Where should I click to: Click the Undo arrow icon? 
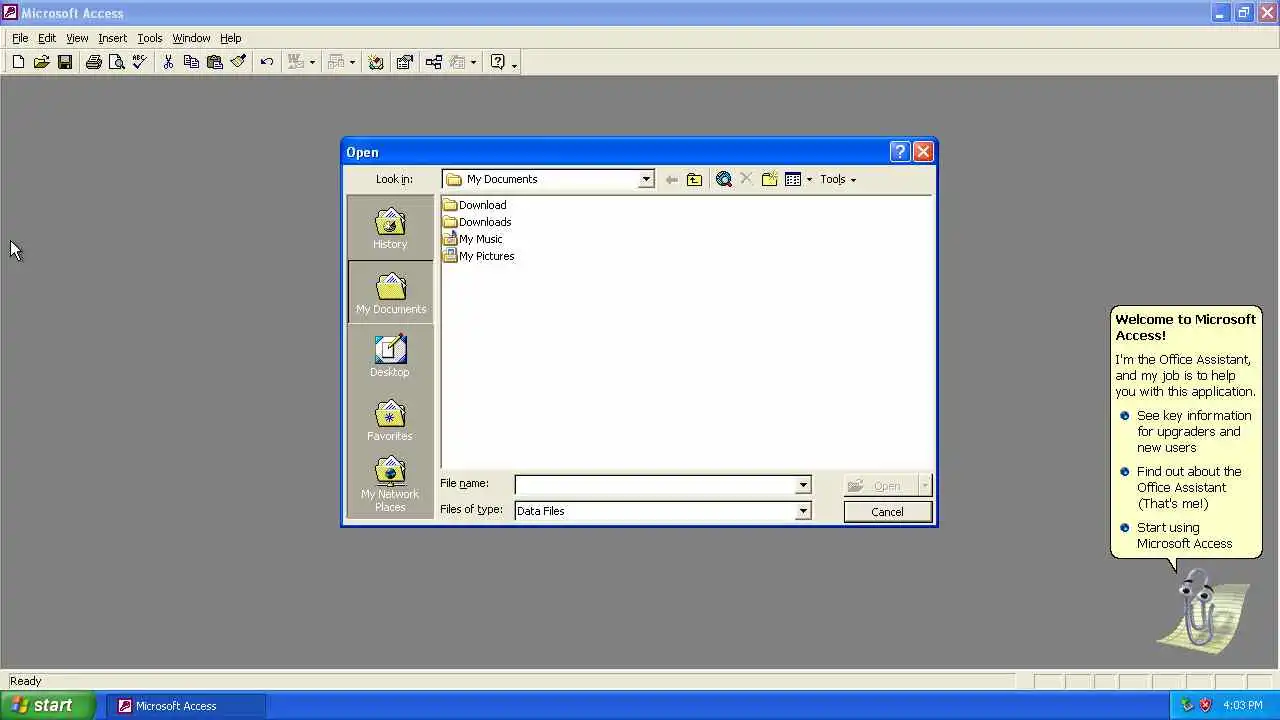pos(267,62)
